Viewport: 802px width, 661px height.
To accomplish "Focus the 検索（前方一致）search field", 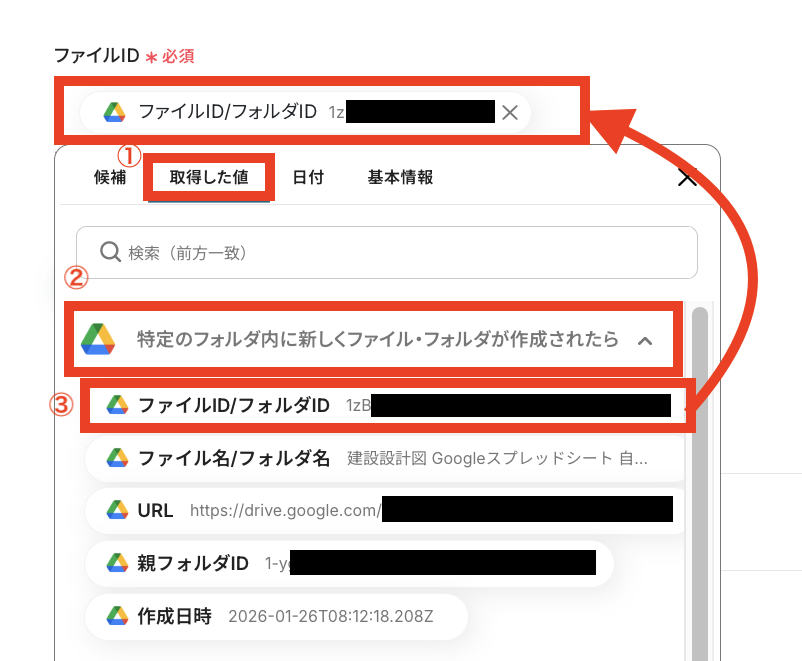I will (387, 252).
